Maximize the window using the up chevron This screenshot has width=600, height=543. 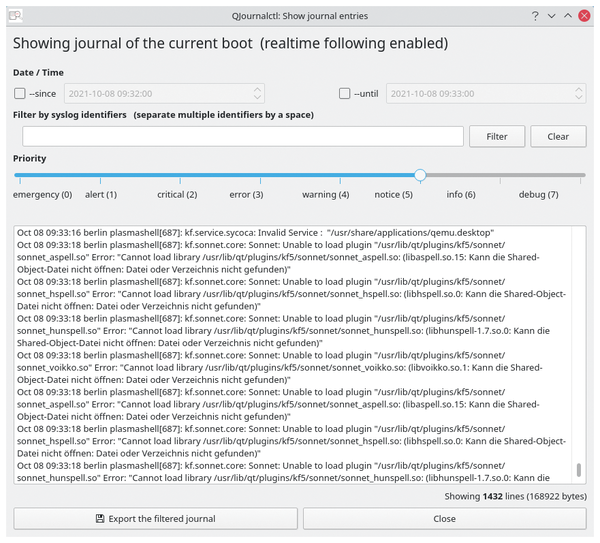[568, 16]
